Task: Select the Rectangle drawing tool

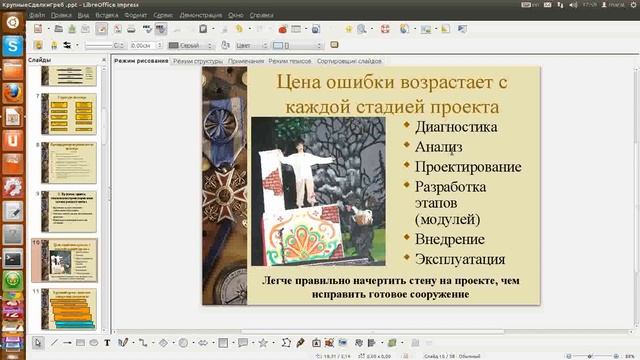Action: point(80,343)
